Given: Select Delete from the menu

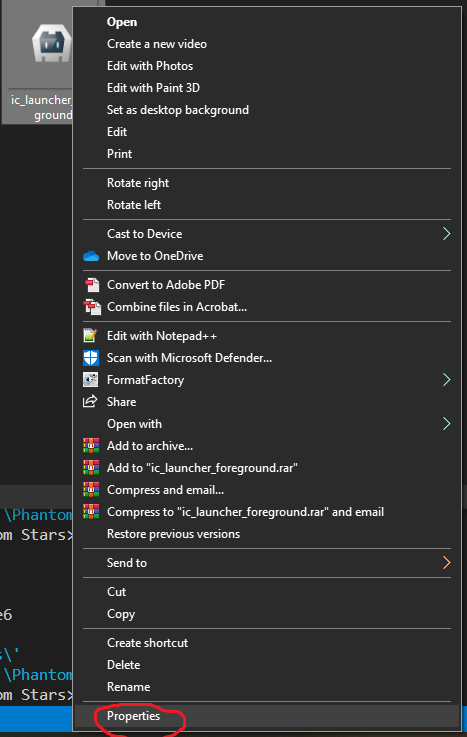Looking at the screenshot, I should [x=124, y=665].
